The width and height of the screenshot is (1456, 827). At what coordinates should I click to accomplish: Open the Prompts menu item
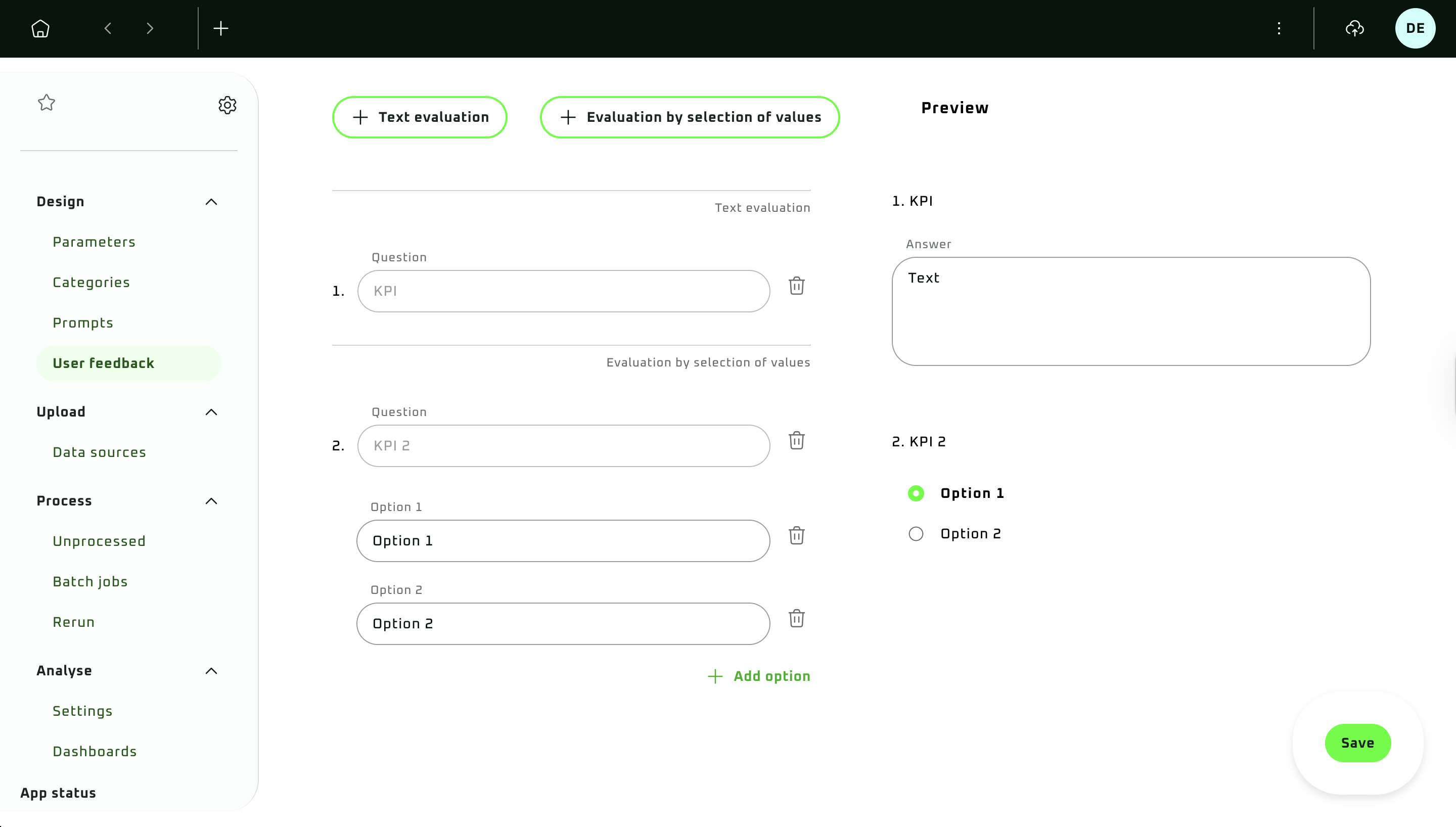coord(83,323)
